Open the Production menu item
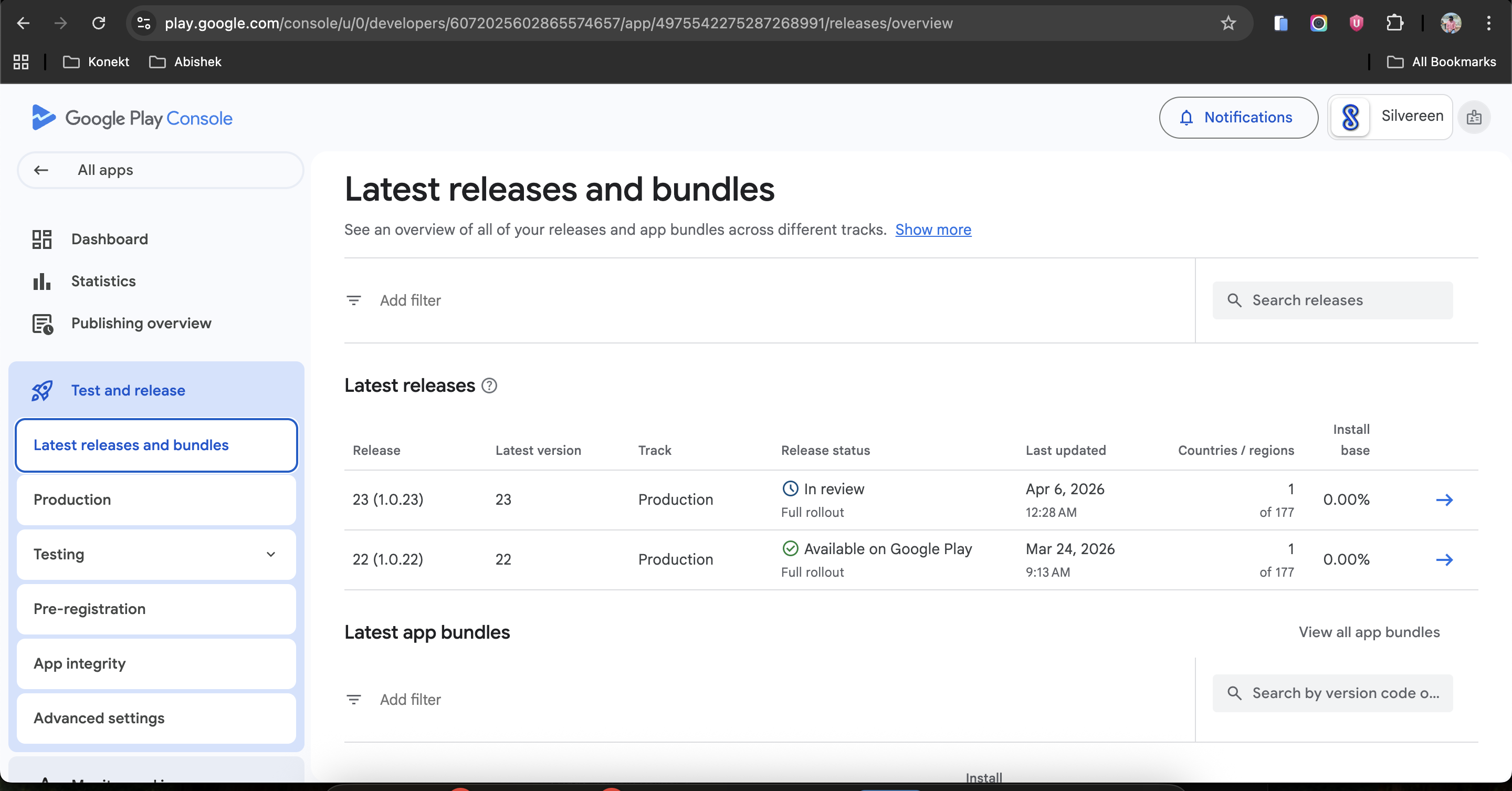1512x791 pixels. click(72, 499)
